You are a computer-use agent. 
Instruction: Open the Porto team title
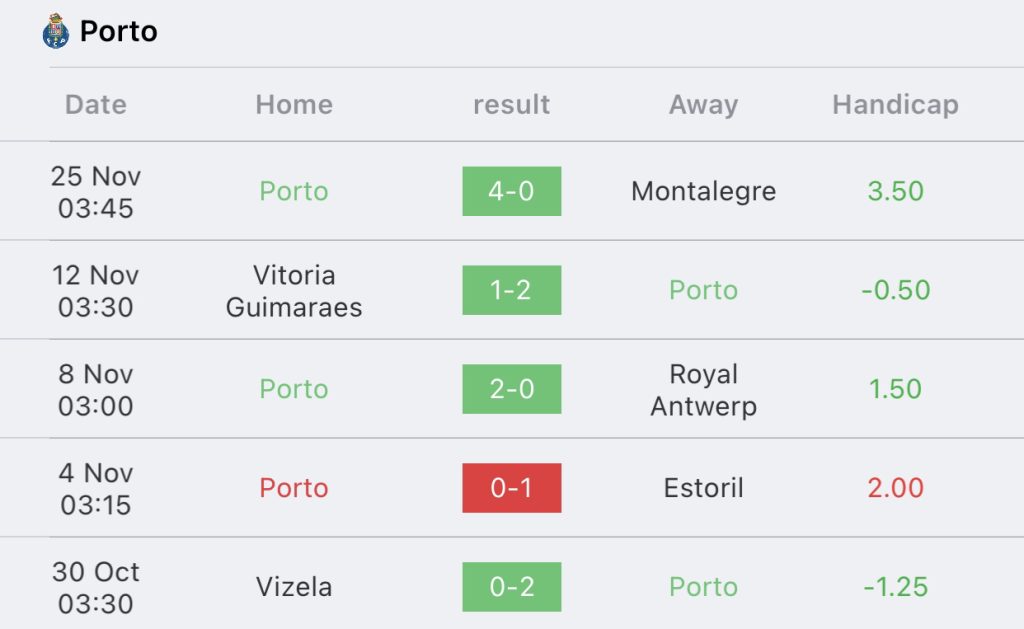point(118,31)
